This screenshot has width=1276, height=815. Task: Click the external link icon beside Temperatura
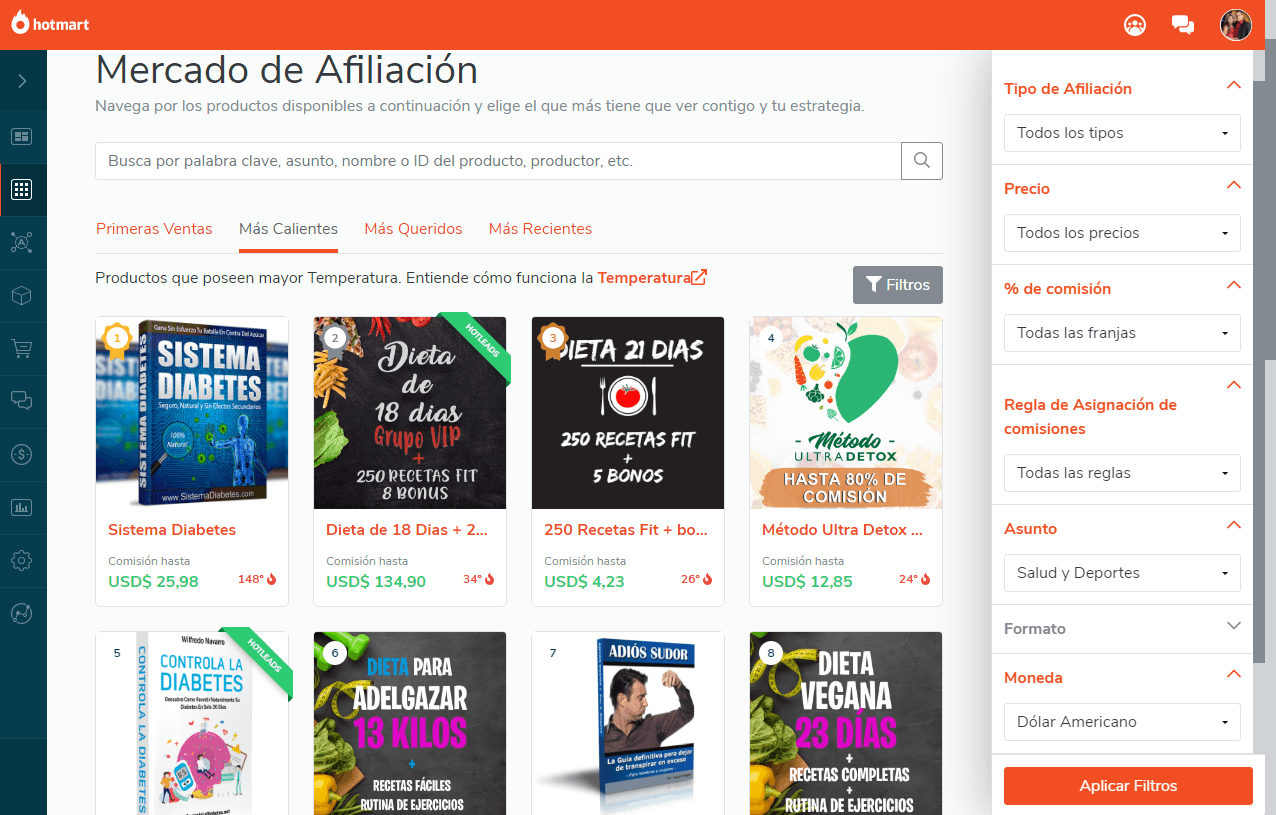tap(699, 277)
